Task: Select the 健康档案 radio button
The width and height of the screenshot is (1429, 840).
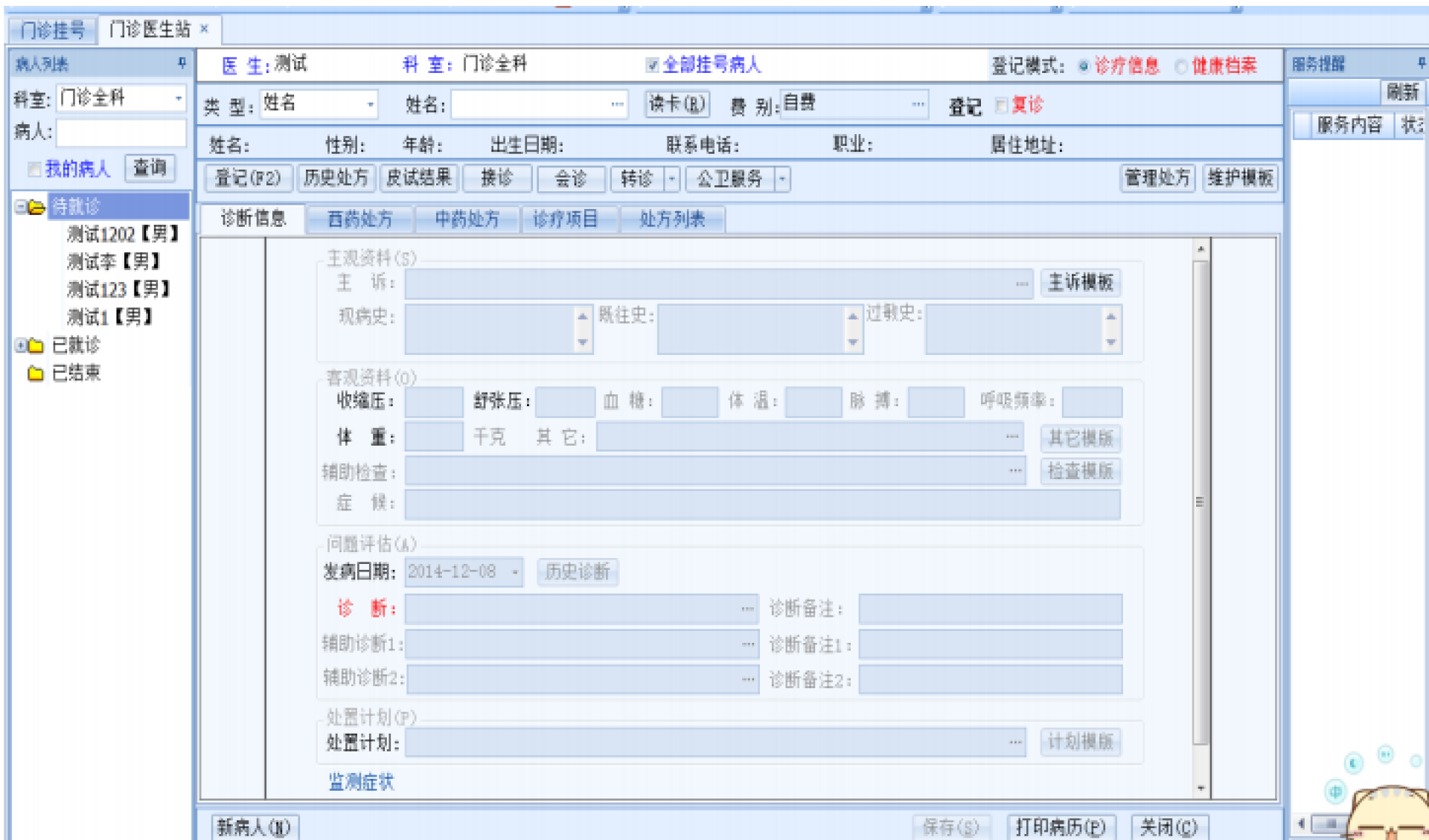Action: click(x=1181, y=66)
